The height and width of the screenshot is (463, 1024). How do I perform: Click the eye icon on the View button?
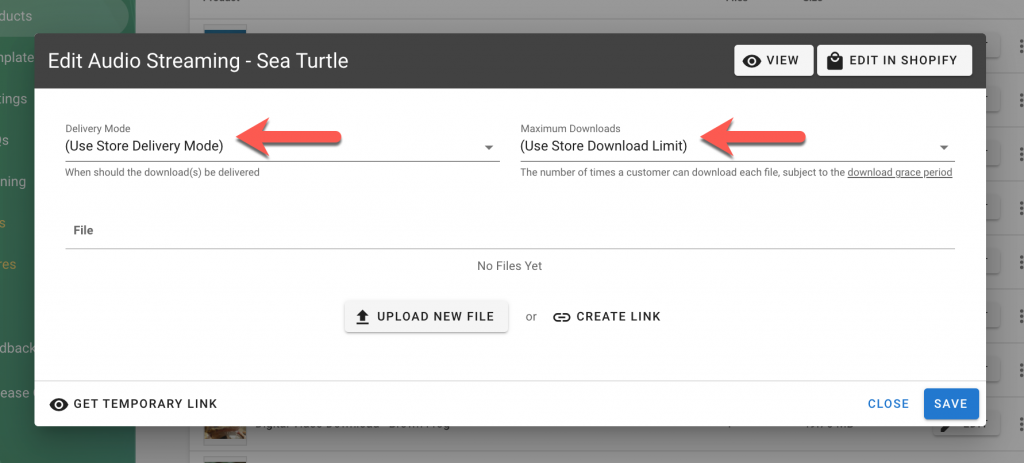[752, 61]
